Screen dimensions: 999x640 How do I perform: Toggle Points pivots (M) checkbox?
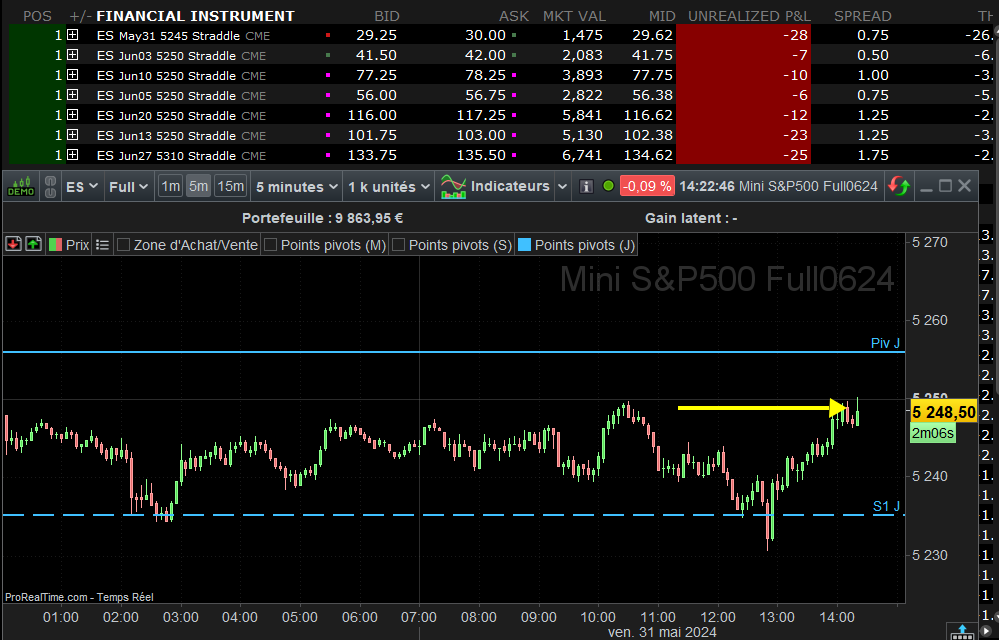tap(271, 244)
